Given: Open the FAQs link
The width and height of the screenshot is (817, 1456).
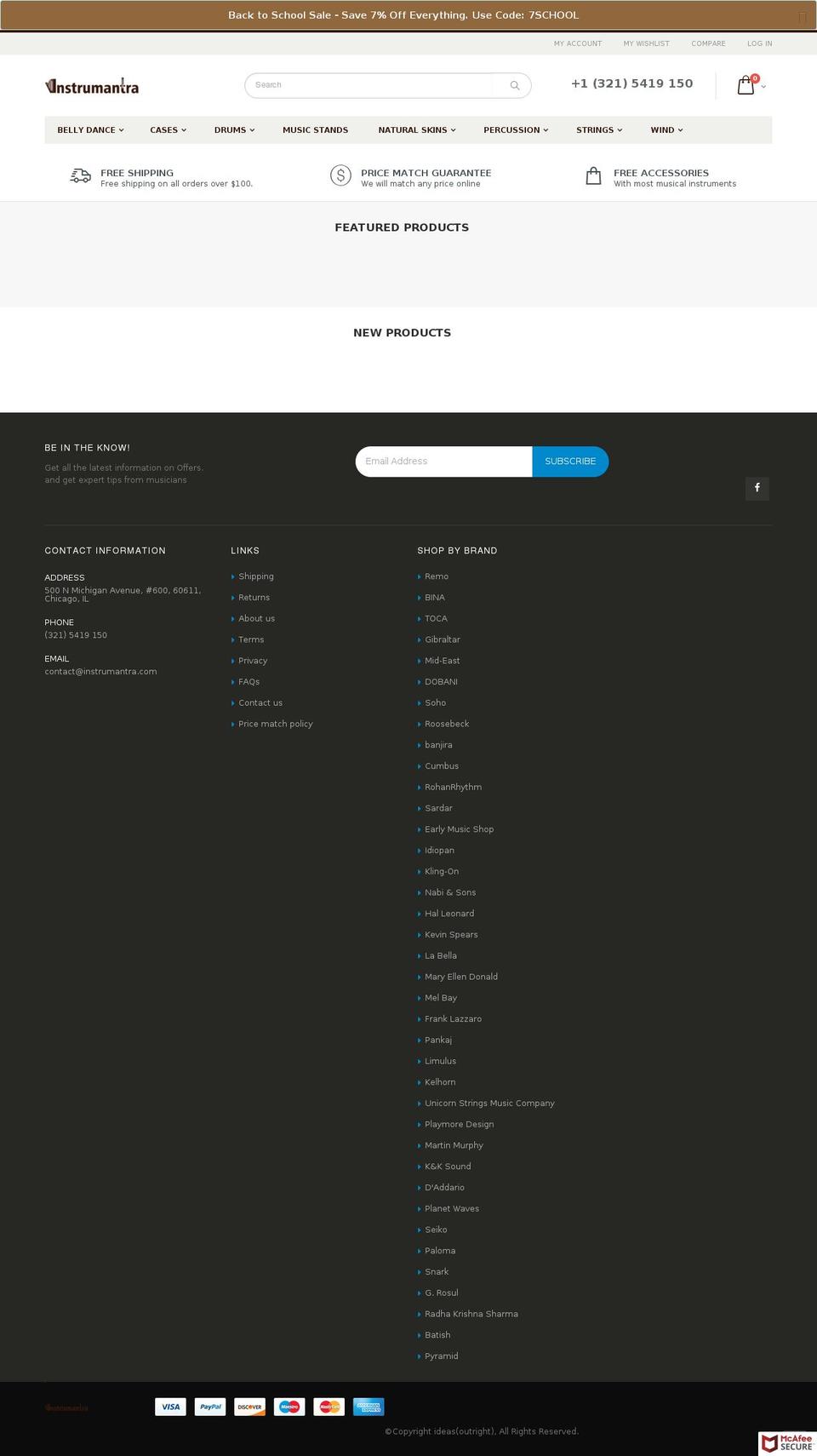Looking at the screenshot, I should coord(249,682).
